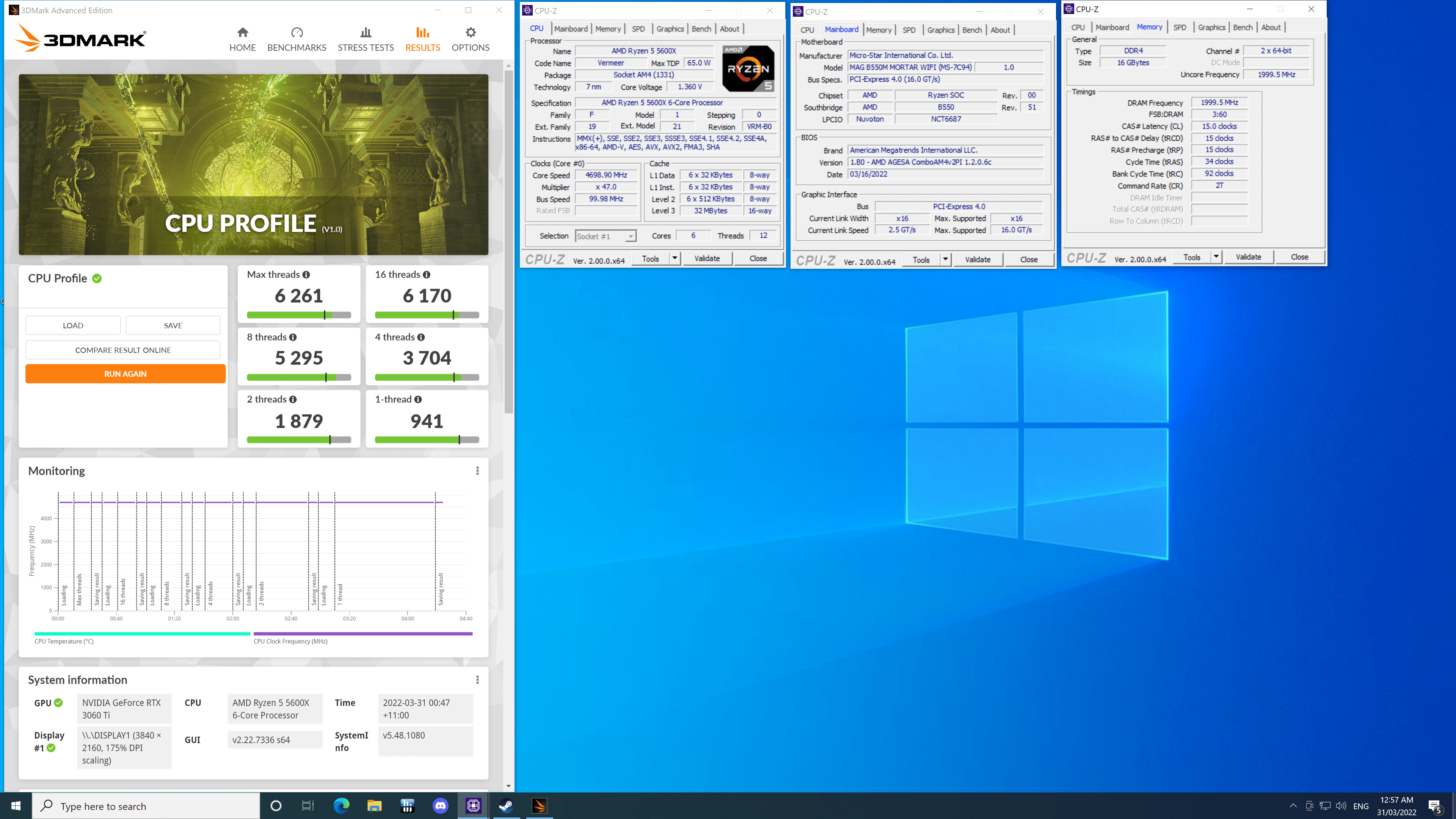Screen dimensions: 1456x819
Task: Open Graphics tab in Mainboard CPU-Z window
Action: click(x=940, y=30)
